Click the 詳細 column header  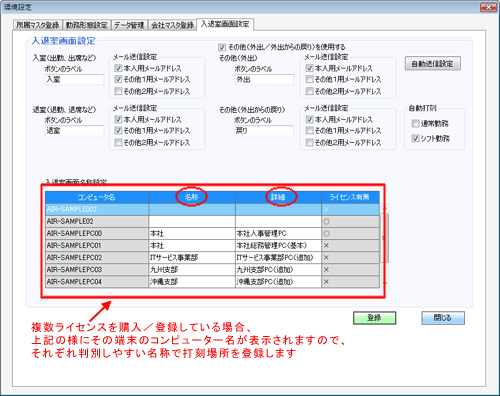(x=278, y=197)
